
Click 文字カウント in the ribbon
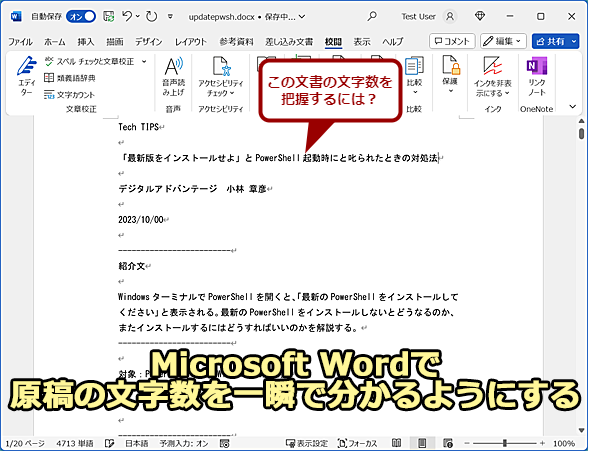point(69,95)
